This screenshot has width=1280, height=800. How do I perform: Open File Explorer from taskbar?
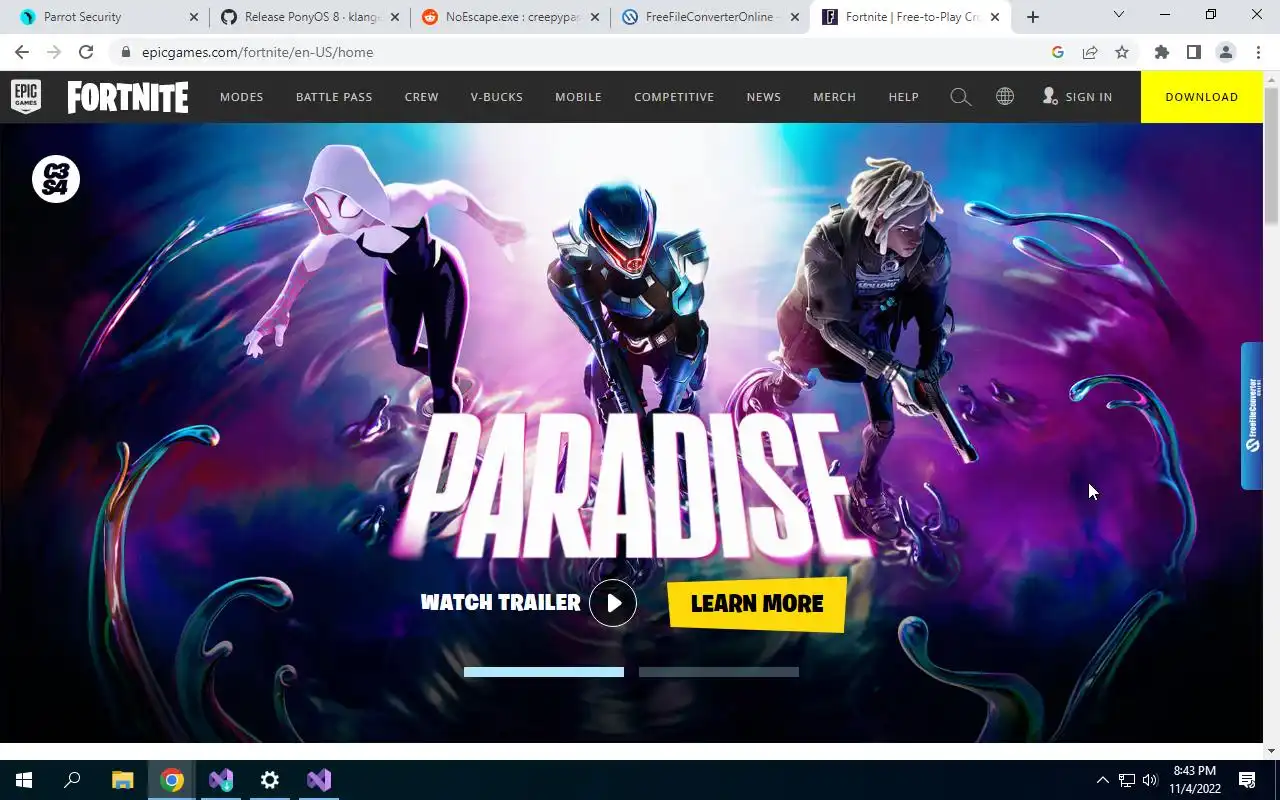pos(122,780)
